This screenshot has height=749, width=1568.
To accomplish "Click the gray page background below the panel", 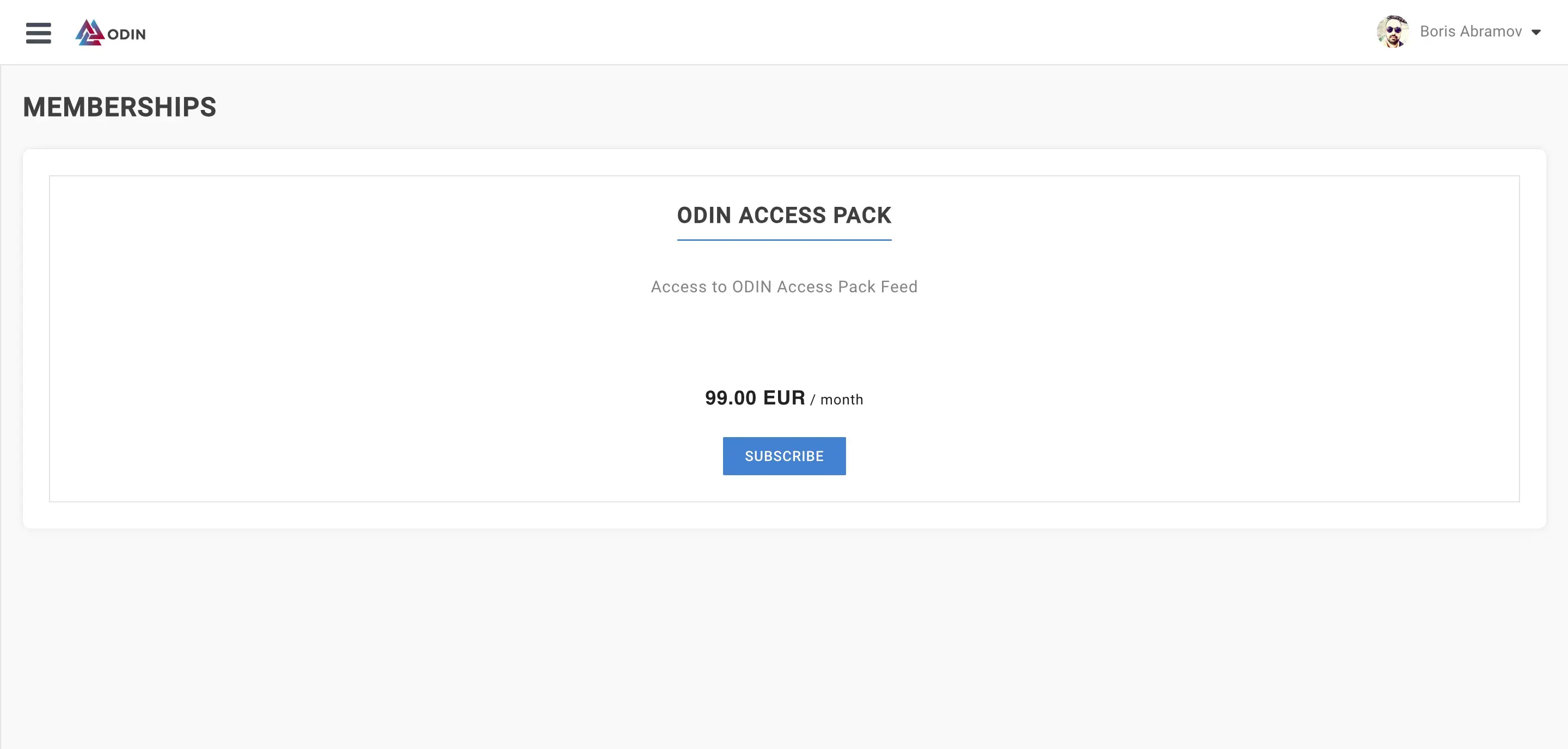I will (x=784, y=639).
